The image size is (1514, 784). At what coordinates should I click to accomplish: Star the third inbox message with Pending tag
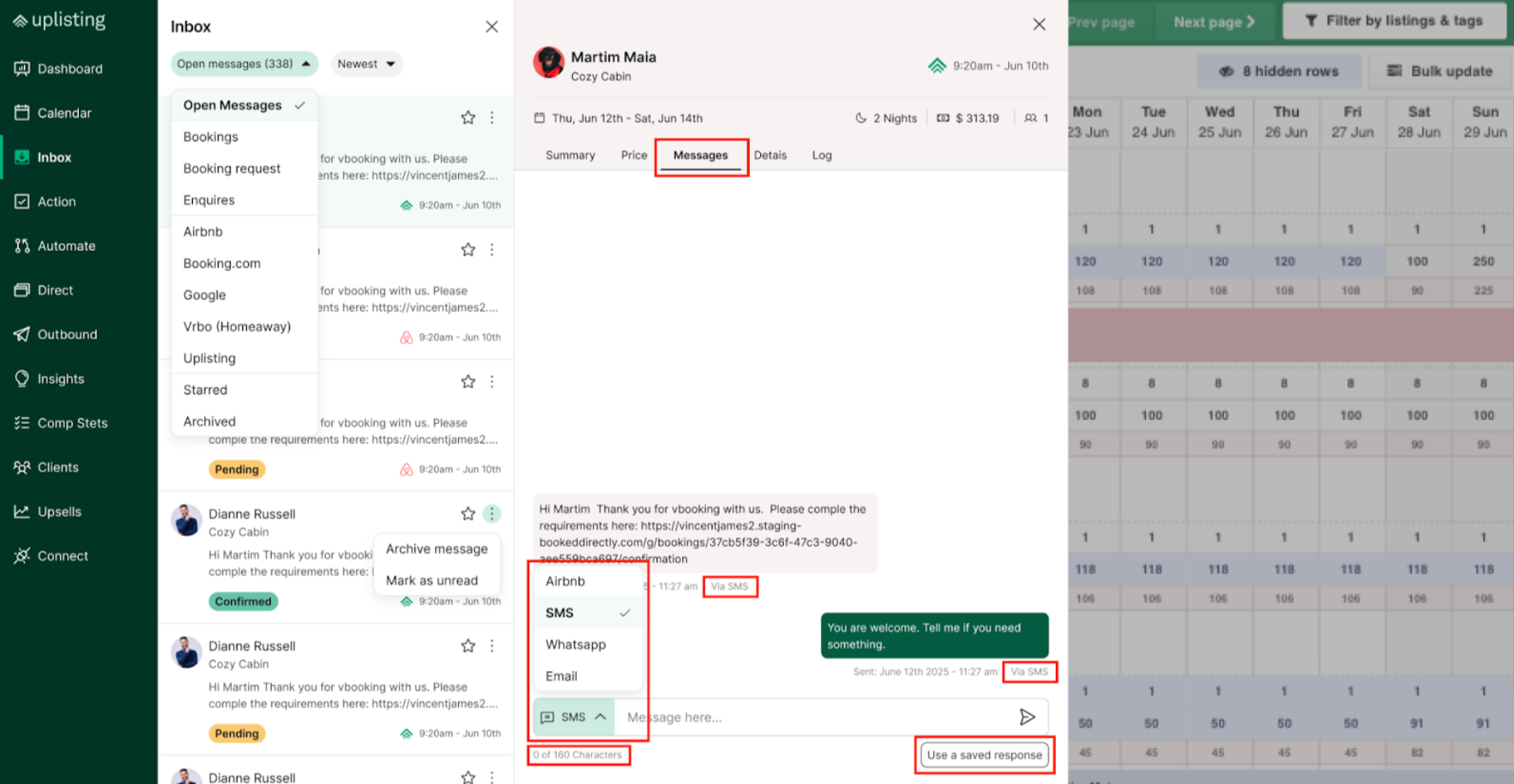click(468, 382)
